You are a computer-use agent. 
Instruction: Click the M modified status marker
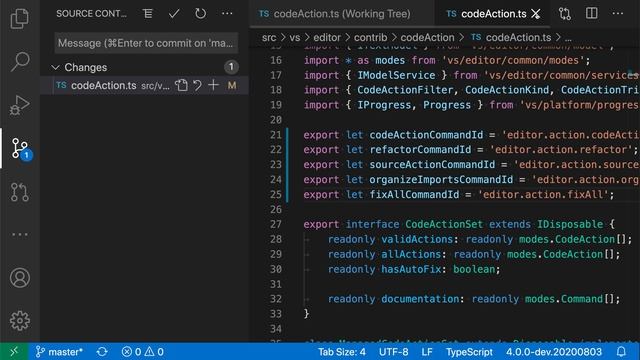tap(232, 85)
